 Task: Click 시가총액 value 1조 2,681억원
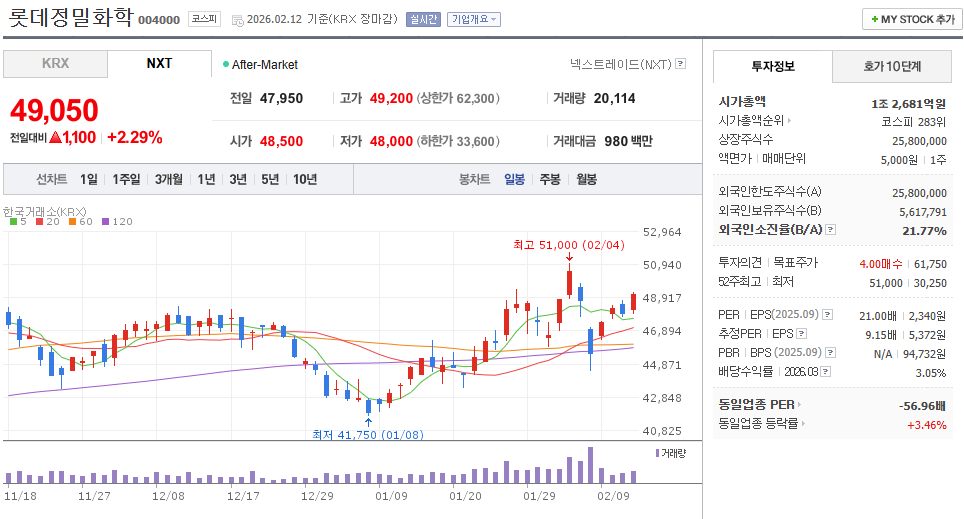coord(909,103)
